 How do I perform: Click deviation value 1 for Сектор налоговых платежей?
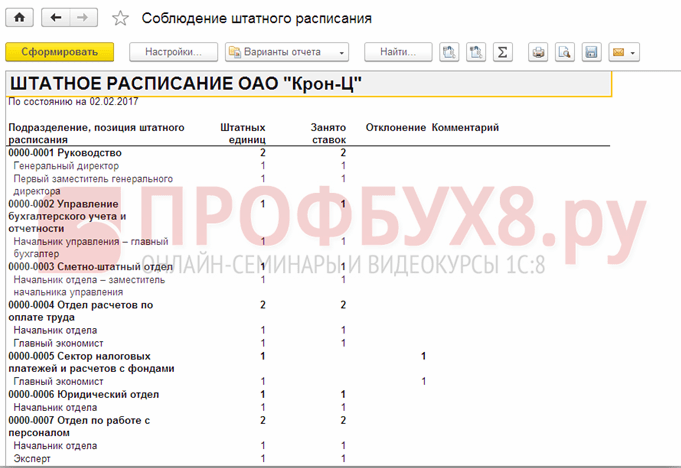point(423,356)
